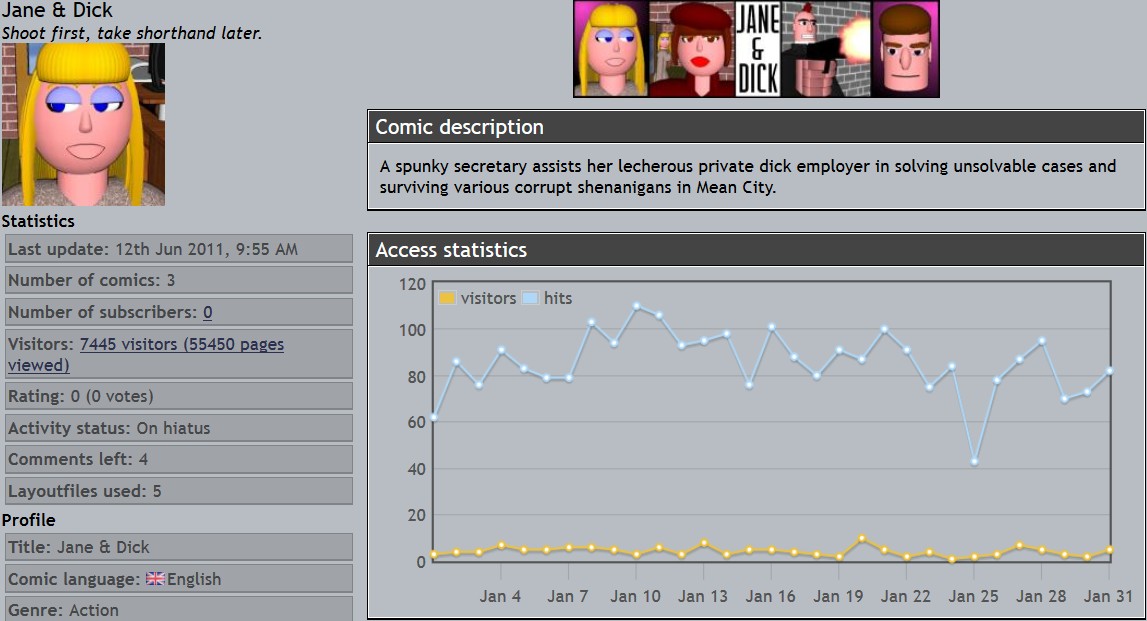Click the red beret woman banner panel
The width and height of the screenshot is (1147, 621).
pyautogui.click(x=692, y=49)
